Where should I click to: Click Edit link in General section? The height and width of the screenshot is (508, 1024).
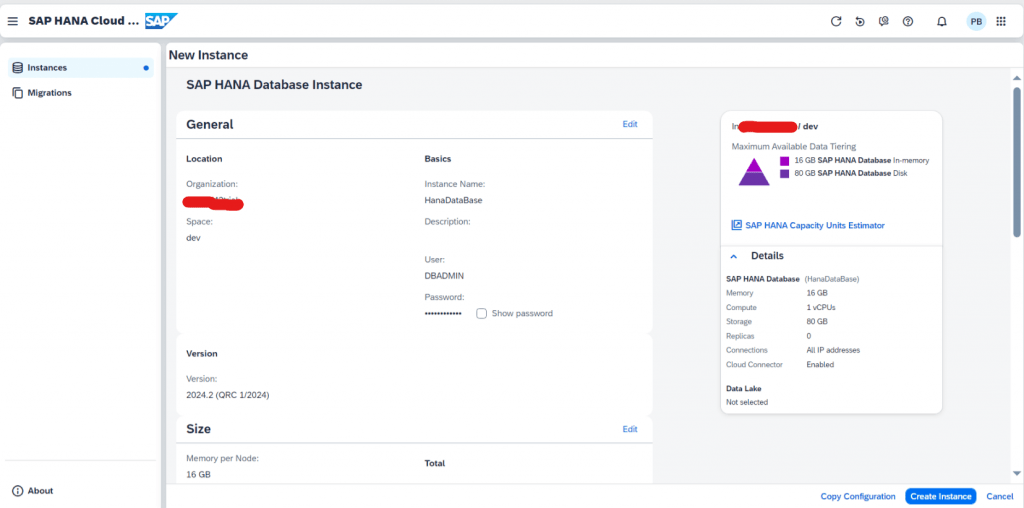click(x=630, y=124)
